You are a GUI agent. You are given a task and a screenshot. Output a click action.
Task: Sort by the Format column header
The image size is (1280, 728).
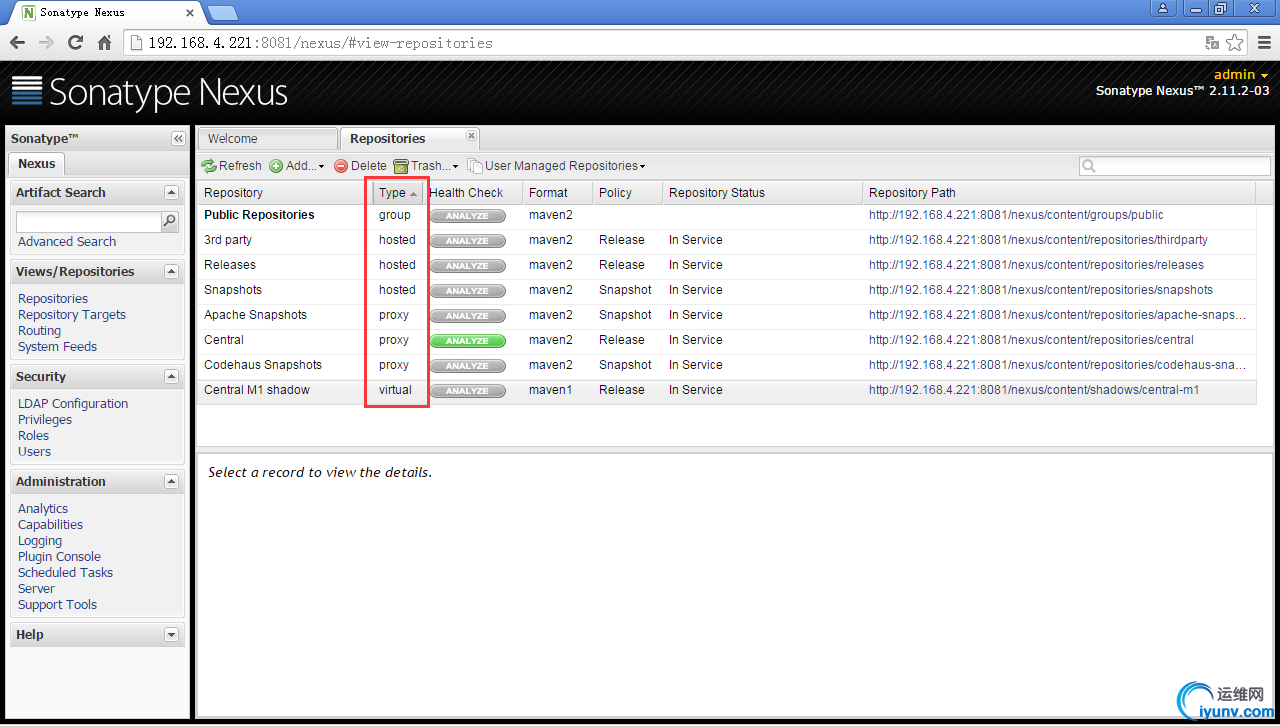pyautogui.click(x=557, y=193)
